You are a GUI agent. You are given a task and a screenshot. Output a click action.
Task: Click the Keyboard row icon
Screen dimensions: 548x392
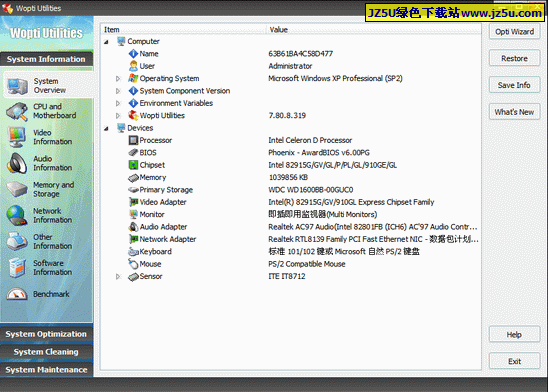click(133, 252)
